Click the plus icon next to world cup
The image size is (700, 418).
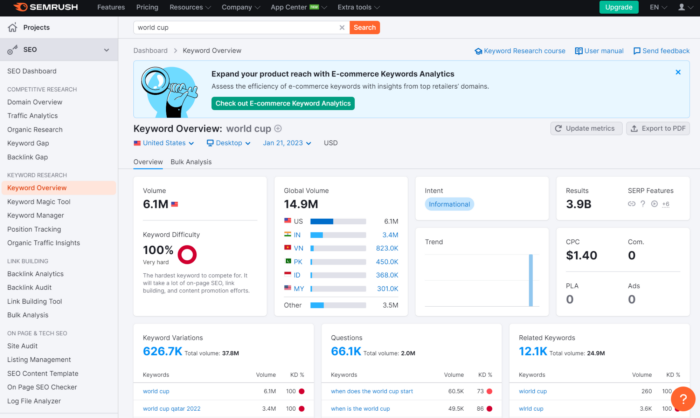click(x=278, y=129)
